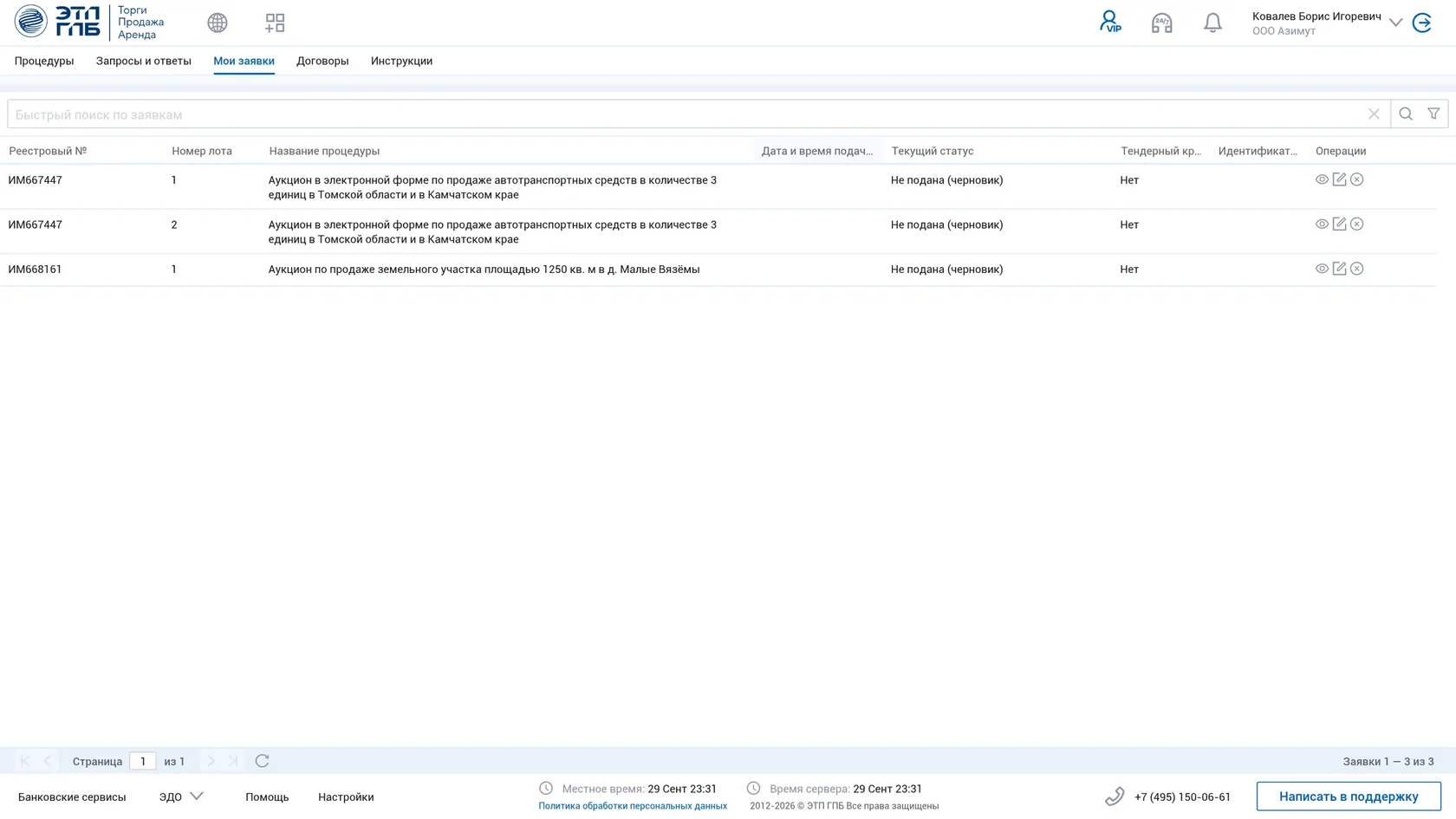1456x819 pixels.
Task: Switch to the Договоры tab
Action: point(322,61)
